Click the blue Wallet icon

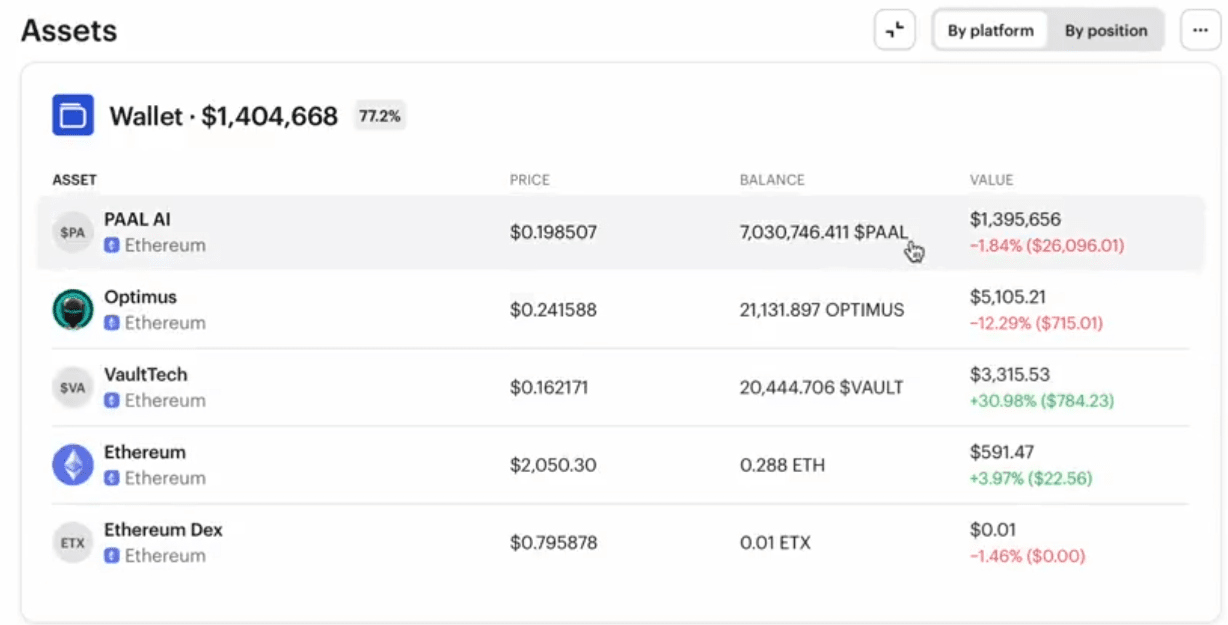tap(73, 115)
